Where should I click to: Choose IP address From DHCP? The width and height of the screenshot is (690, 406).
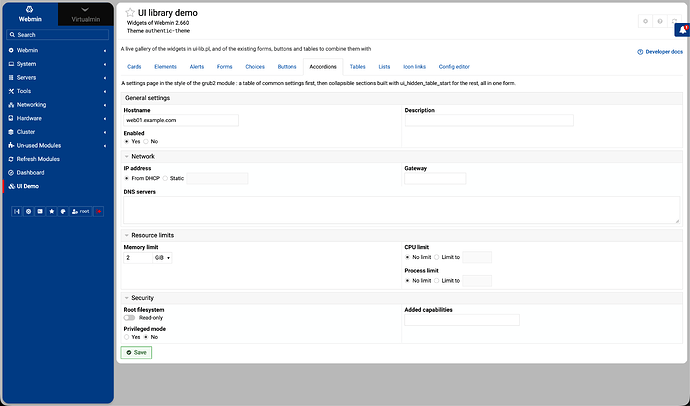[127, 178]
